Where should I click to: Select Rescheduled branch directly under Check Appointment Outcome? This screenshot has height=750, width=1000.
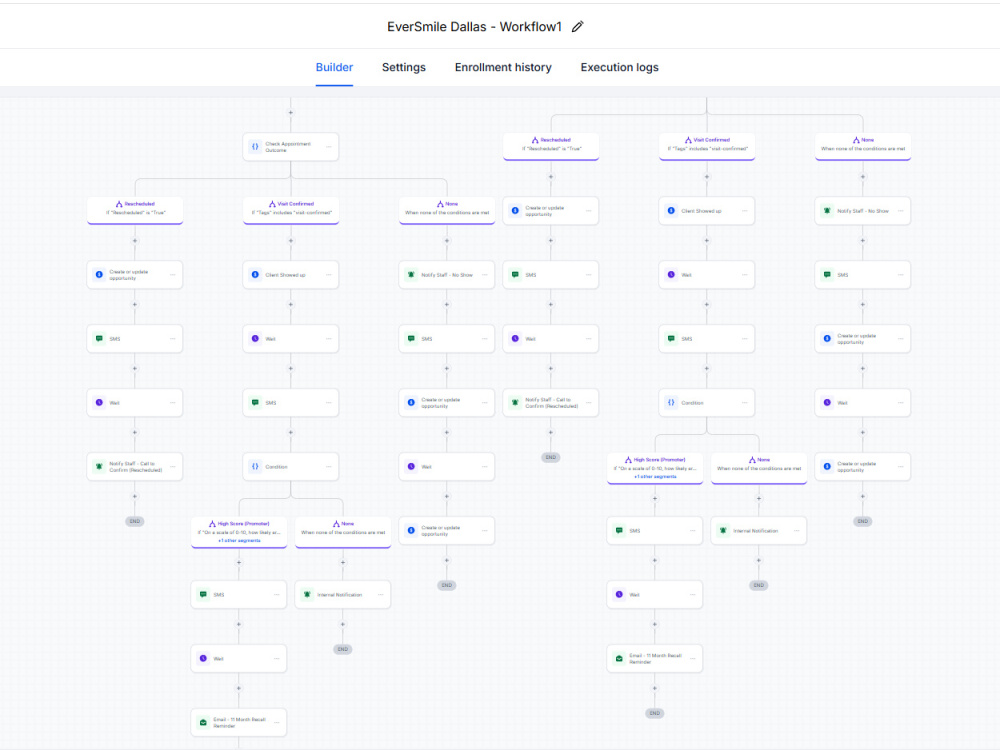[x=135, y=210]
